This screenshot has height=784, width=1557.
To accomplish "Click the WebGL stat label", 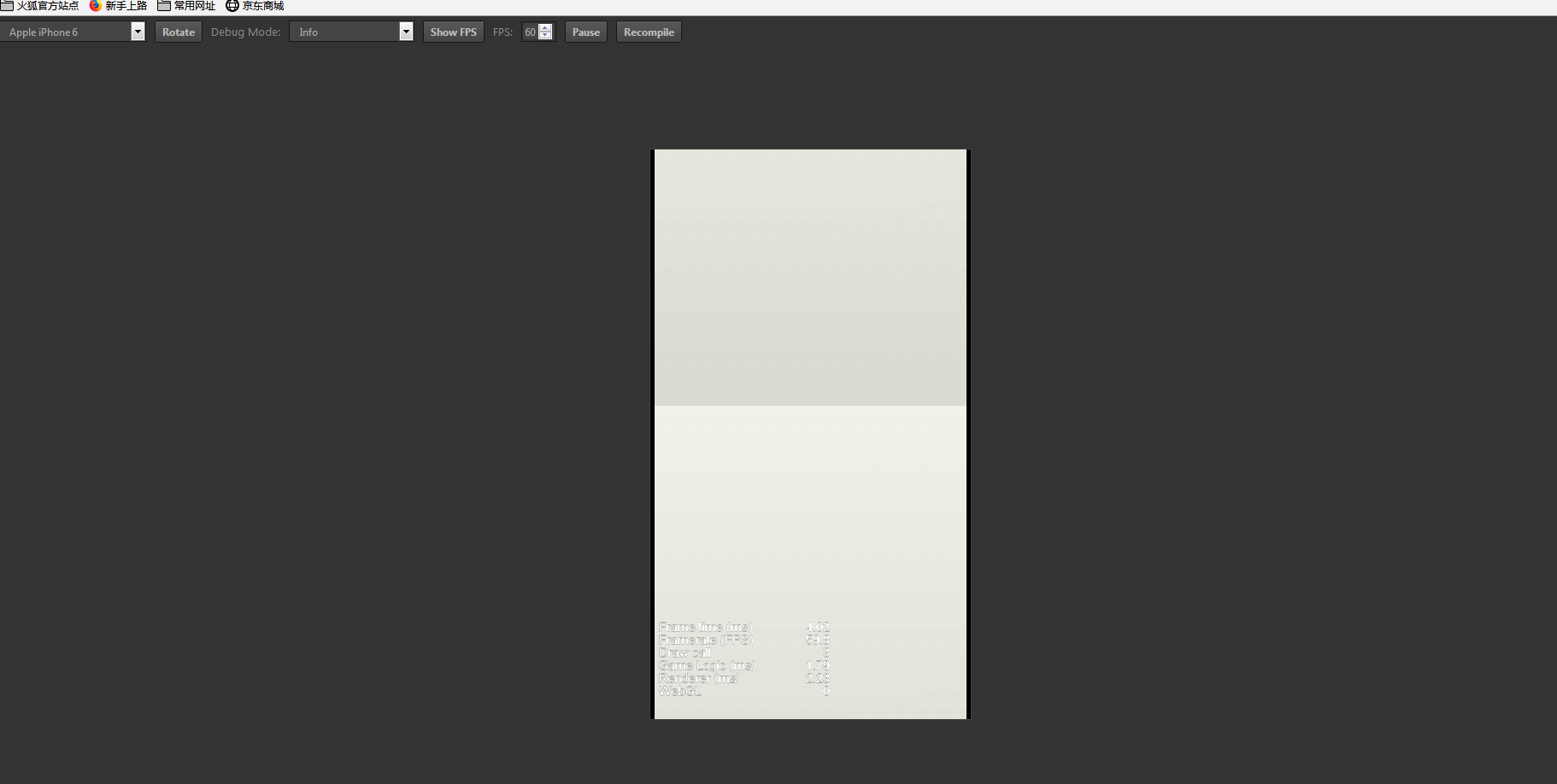I will (x=680, y=691).
